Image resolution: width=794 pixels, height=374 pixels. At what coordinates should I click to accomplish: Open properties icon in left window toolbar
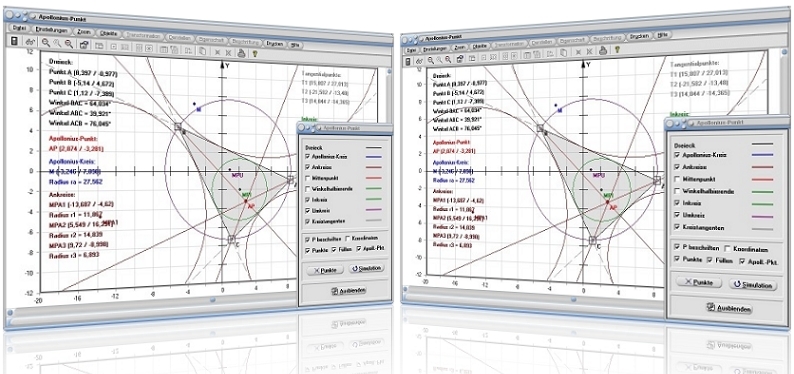pos(84,45)
